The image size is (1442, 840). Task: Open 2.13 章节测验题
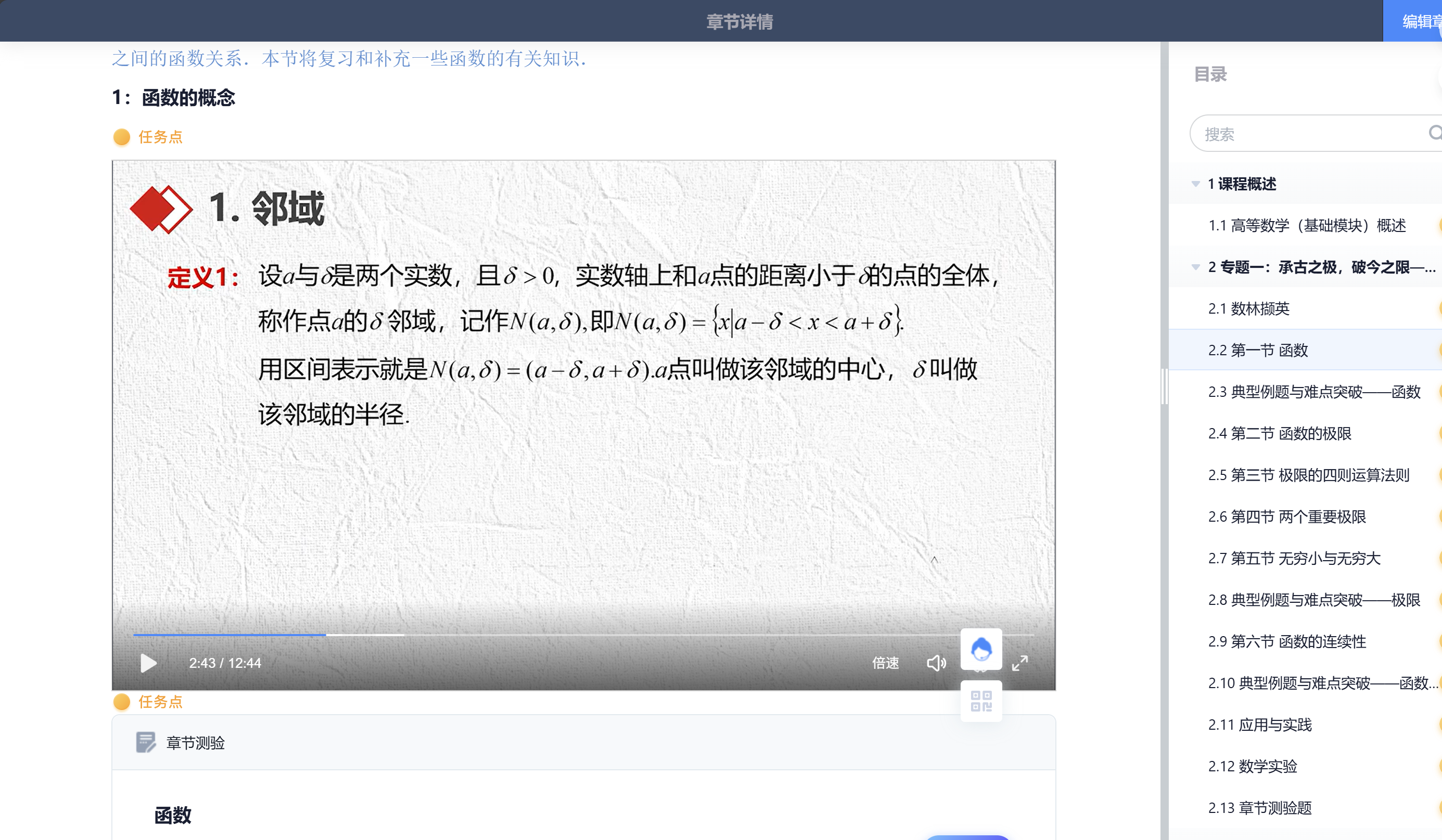pyautogui.click(x=1259, y=808)
